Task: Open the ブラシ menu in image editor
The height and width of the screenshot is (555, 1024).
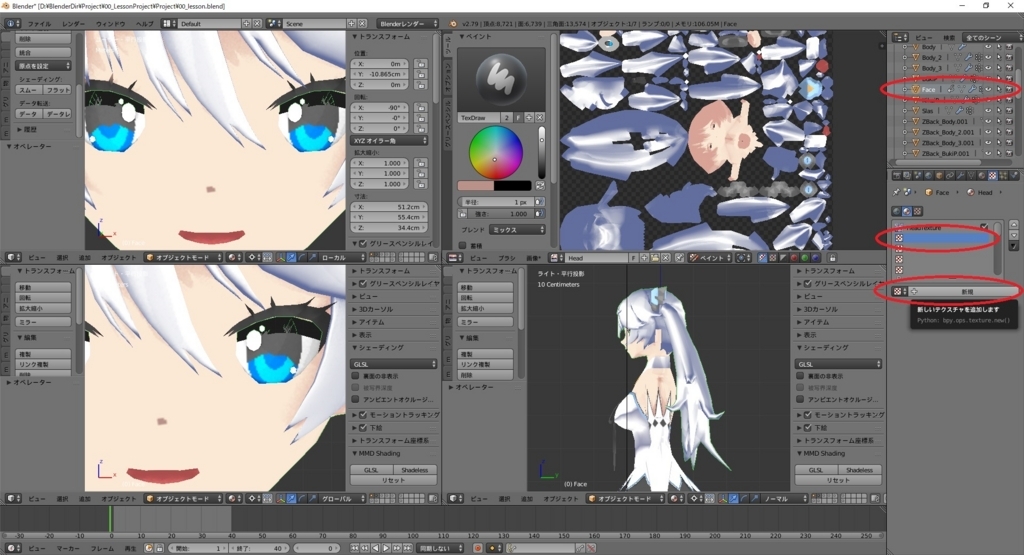Action: (x=507, y=258)
